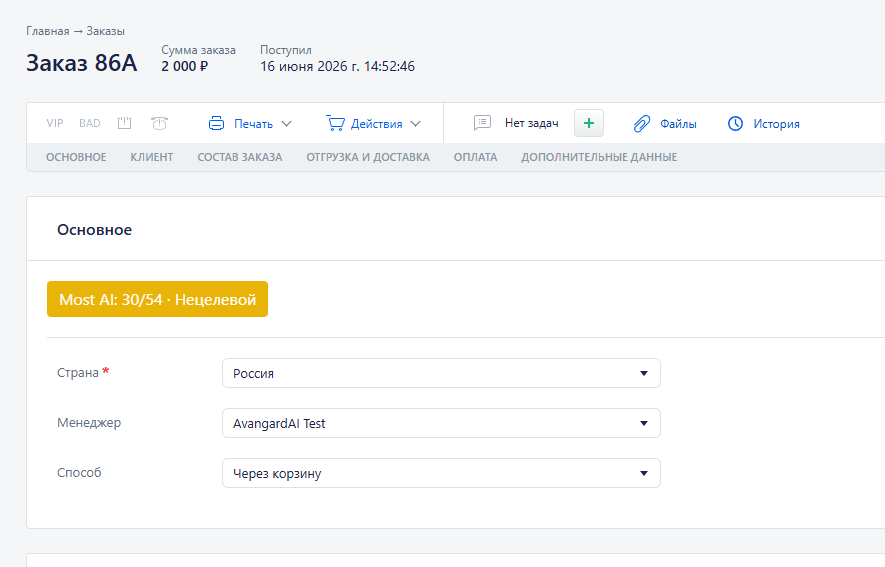
Task: Open the Дополнительные данные tab
Action: pyautogui.click(x=599, y=157)
